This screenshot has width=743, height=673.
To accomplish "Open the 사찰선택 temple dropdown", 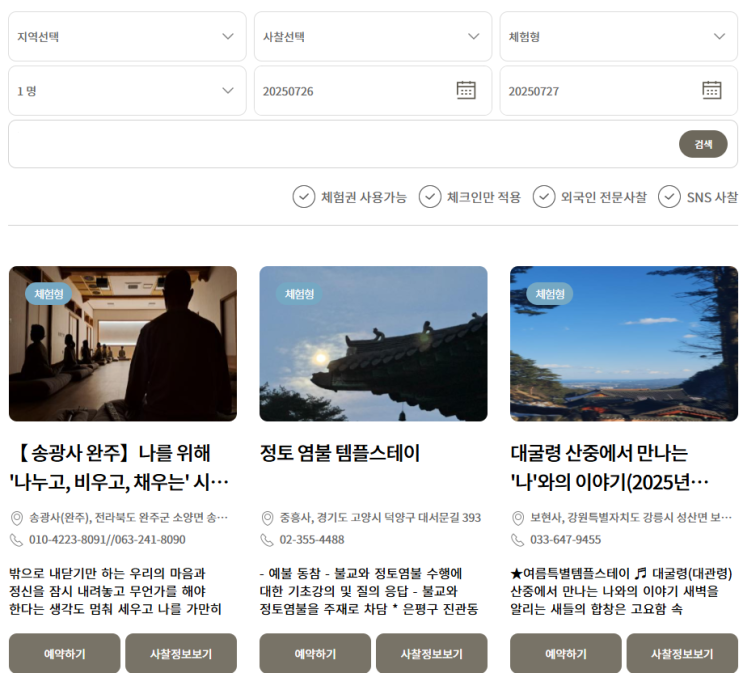I will point(373,36).
